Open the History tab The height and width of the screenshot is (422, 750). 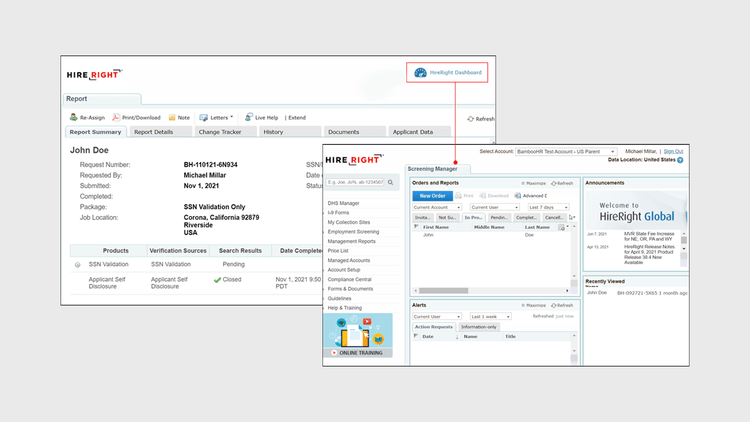(x=290, y=132)
